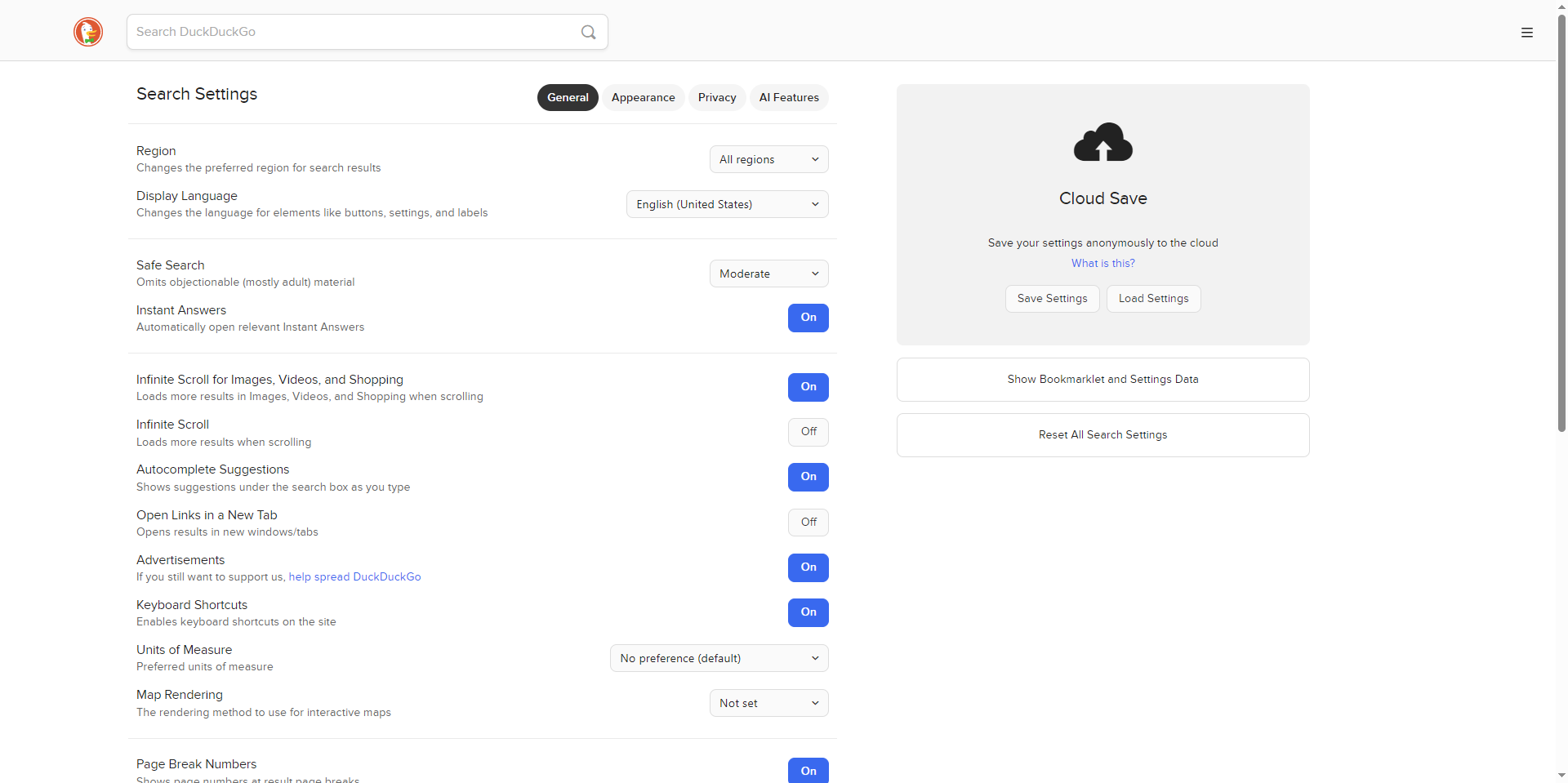Image resolution: width=1568 pixels, height=783 pixels.
Task: Switch to the Privacy tab
Action: pyautogui.click(x=717, y=97)
